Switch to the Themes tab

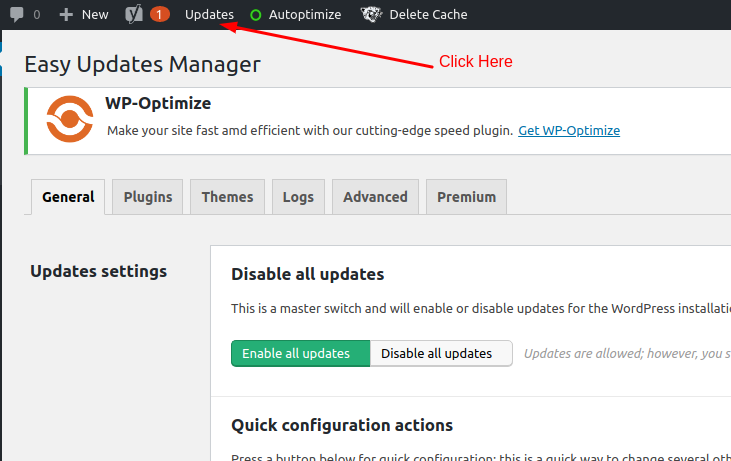228,197
